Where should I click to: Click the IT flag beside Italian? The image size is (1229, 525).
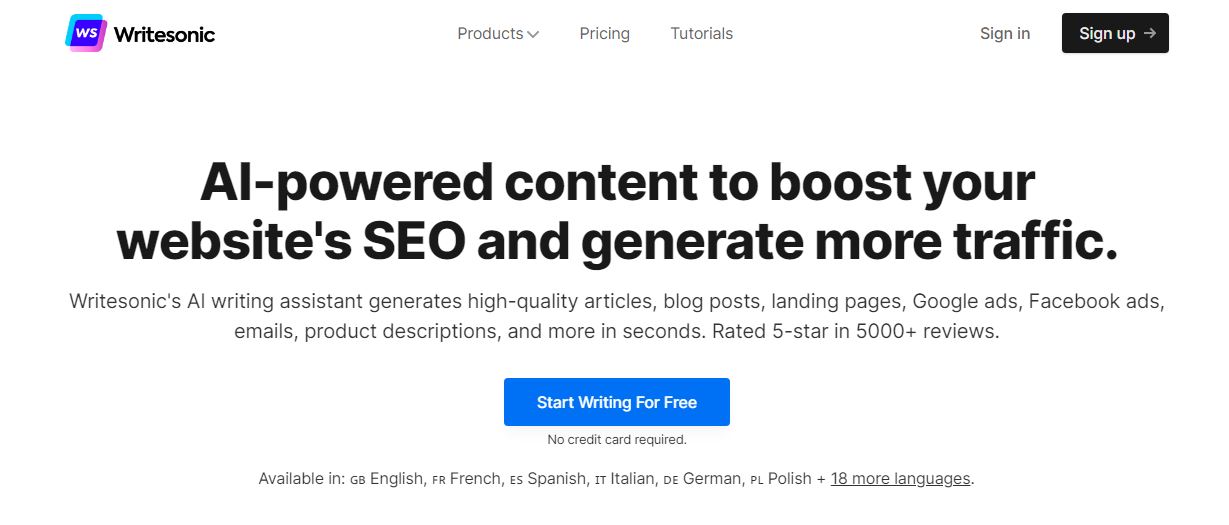pyautogui.click(x=600, y=480)
